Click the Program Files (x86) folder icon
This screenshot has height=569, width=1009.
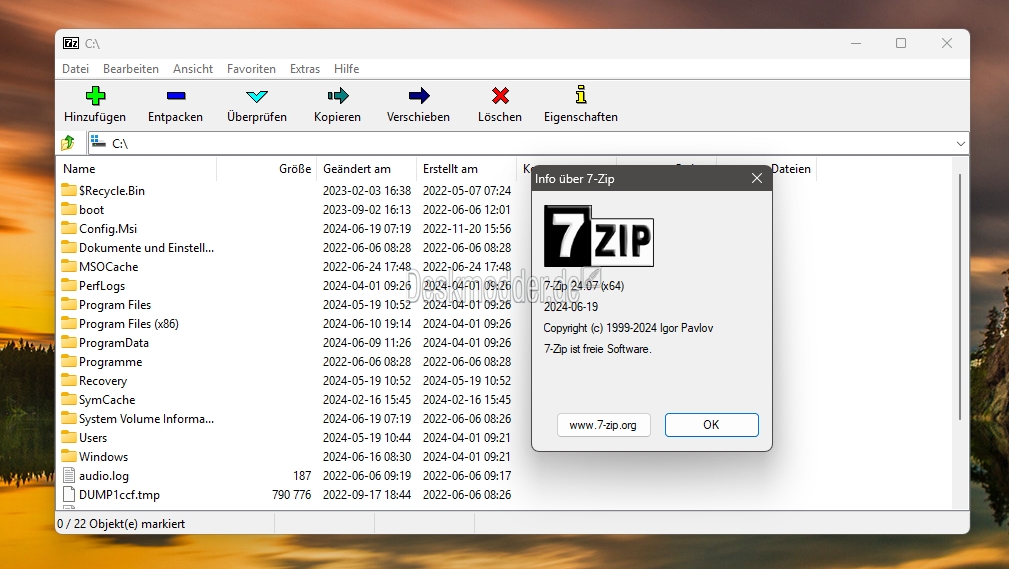pos(69,323)
